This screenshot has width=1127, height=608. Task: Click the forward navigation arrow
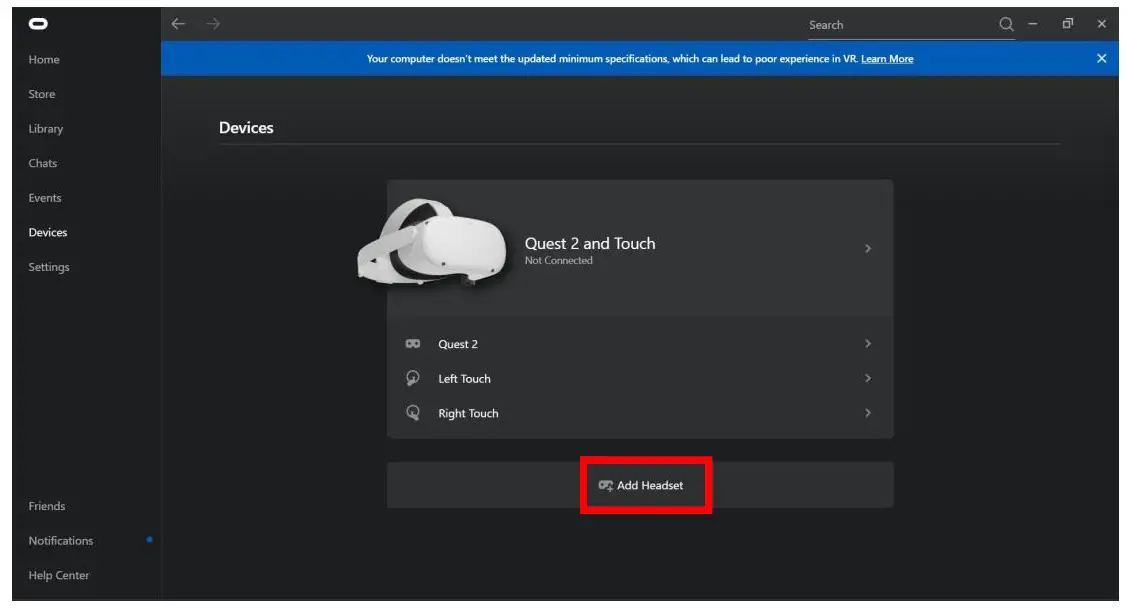pos(213,24)
